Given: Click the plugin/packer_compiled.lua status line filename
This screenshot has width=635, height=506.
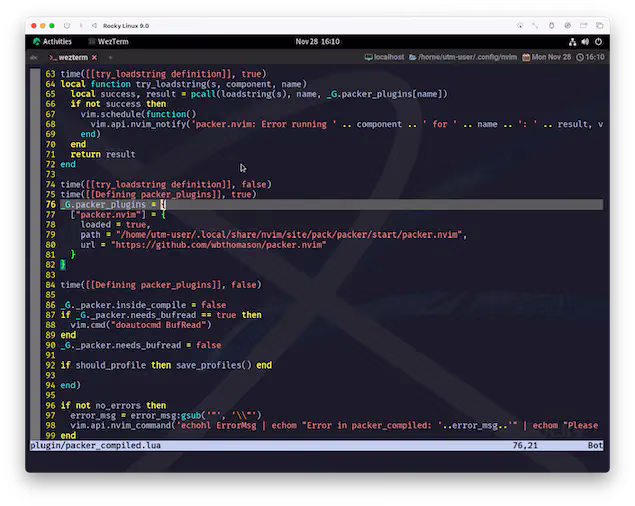Looking at the screenshot, I should click(95, 446).
